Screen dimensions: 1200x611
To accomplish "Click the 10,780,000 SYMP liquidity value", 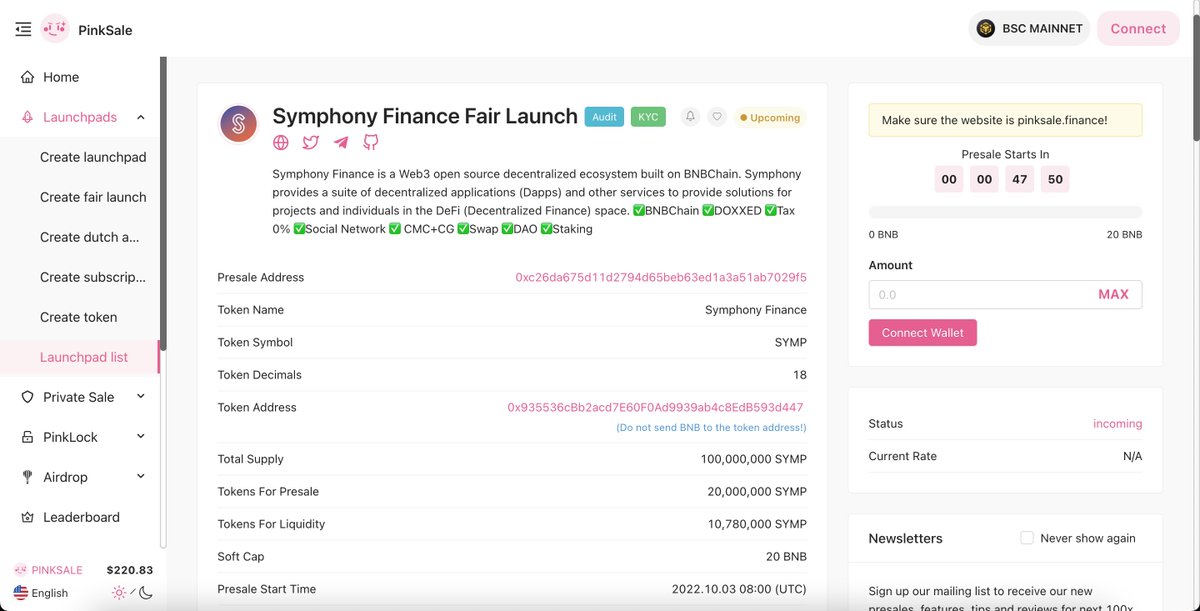I will pyautogui.click(x=757, y=524).
